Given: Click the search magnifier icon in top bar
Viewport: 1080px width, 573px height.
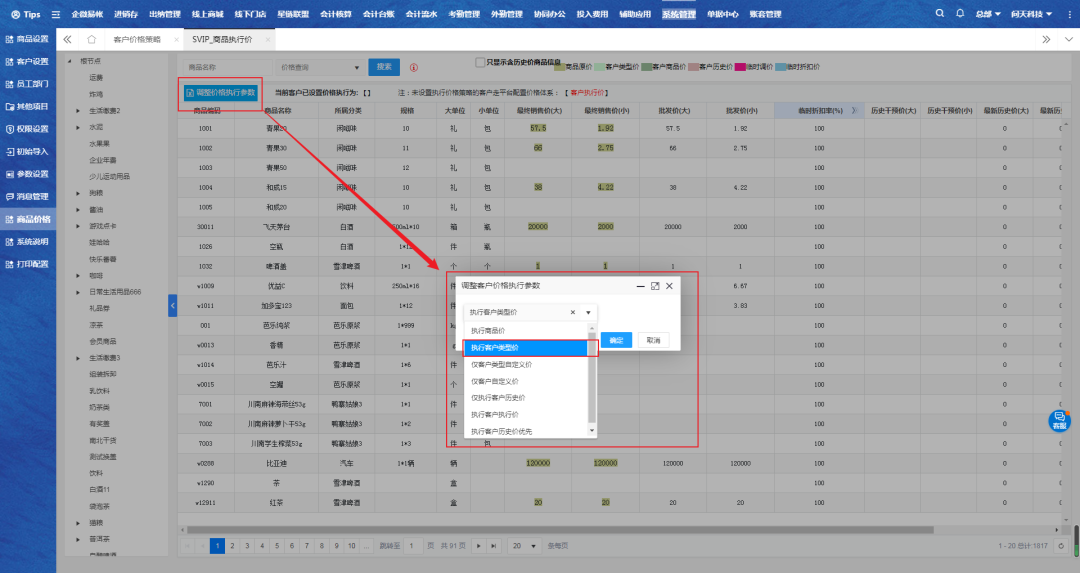Looking at the screenshot, I should pos(939,14).
